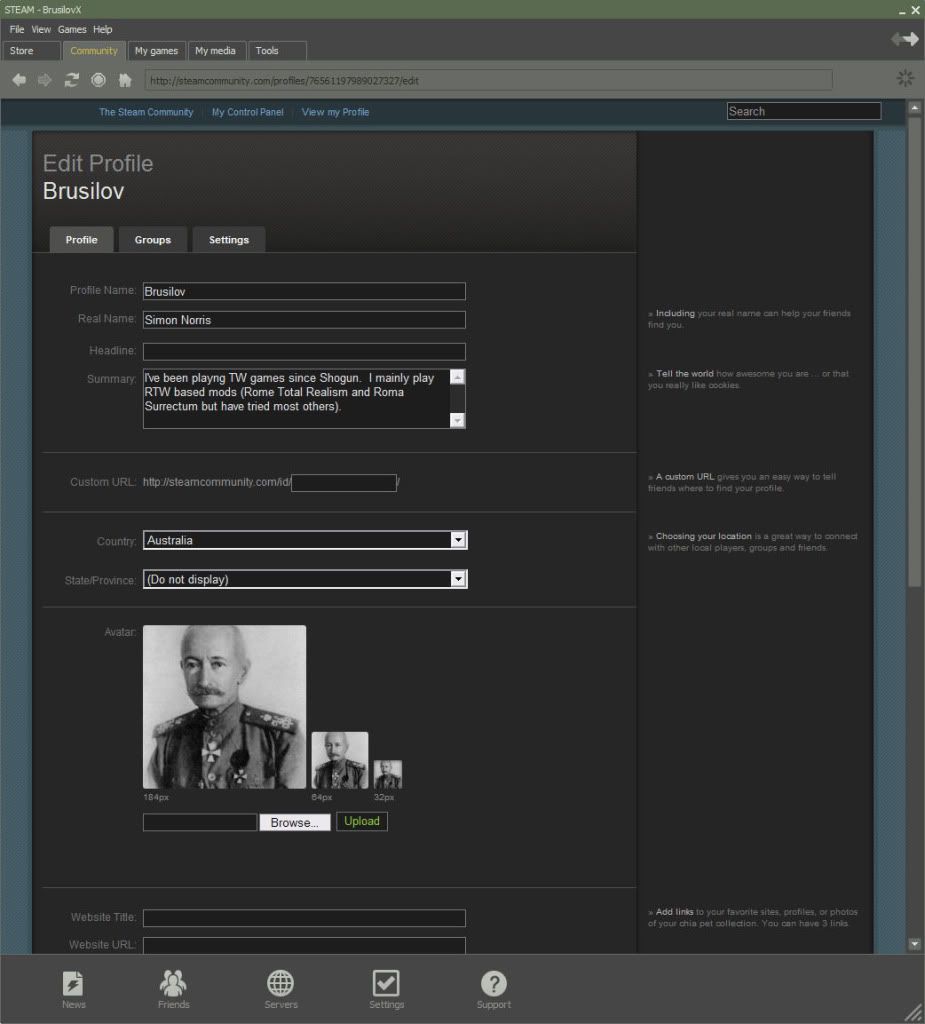Click the Website Title field

click(304, 918)
